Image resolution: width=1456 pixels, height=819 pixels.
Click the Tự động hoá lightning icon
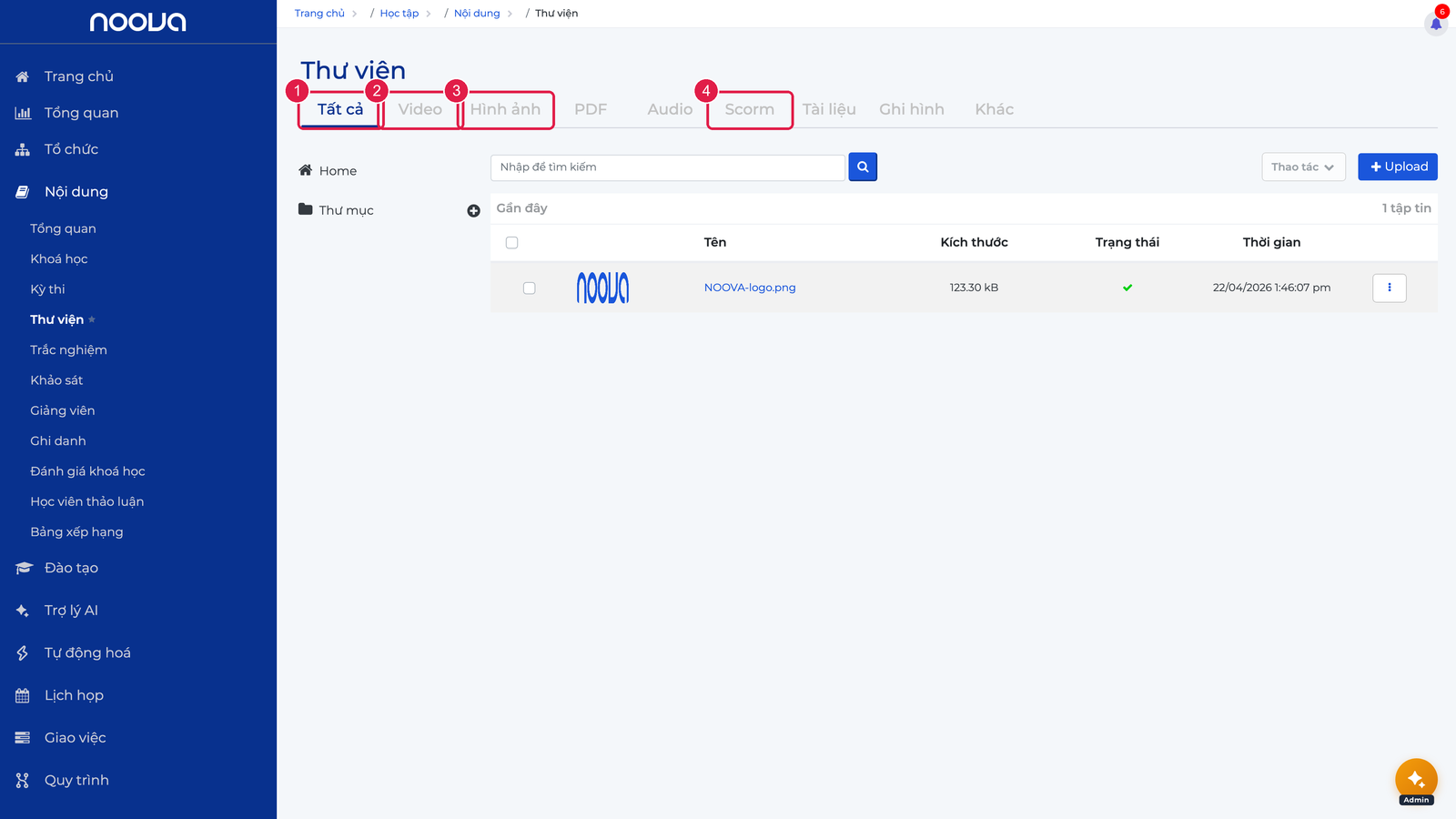23,653
